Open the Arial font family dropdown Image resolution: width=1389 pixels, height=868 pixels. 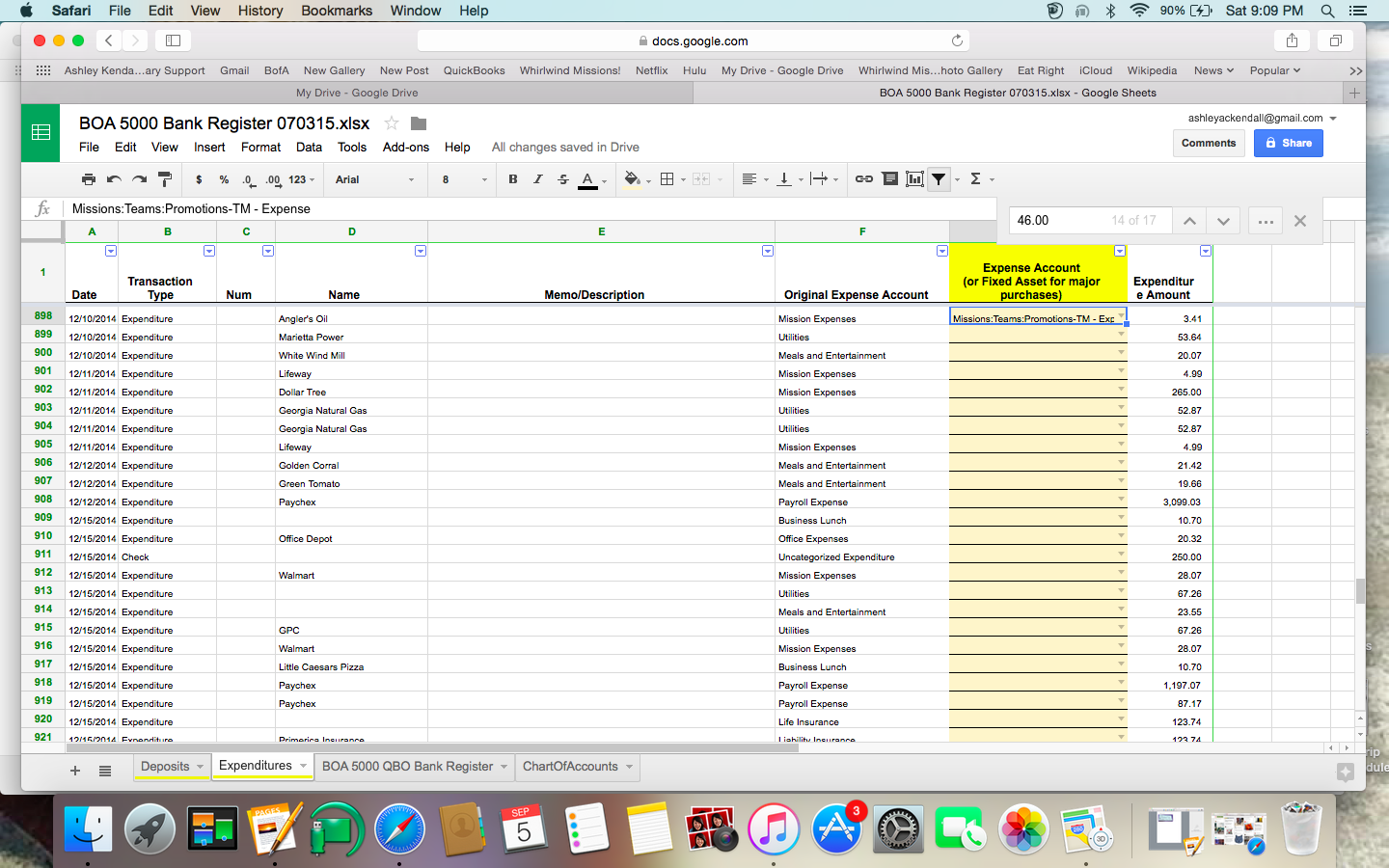(x=374, y=179)
